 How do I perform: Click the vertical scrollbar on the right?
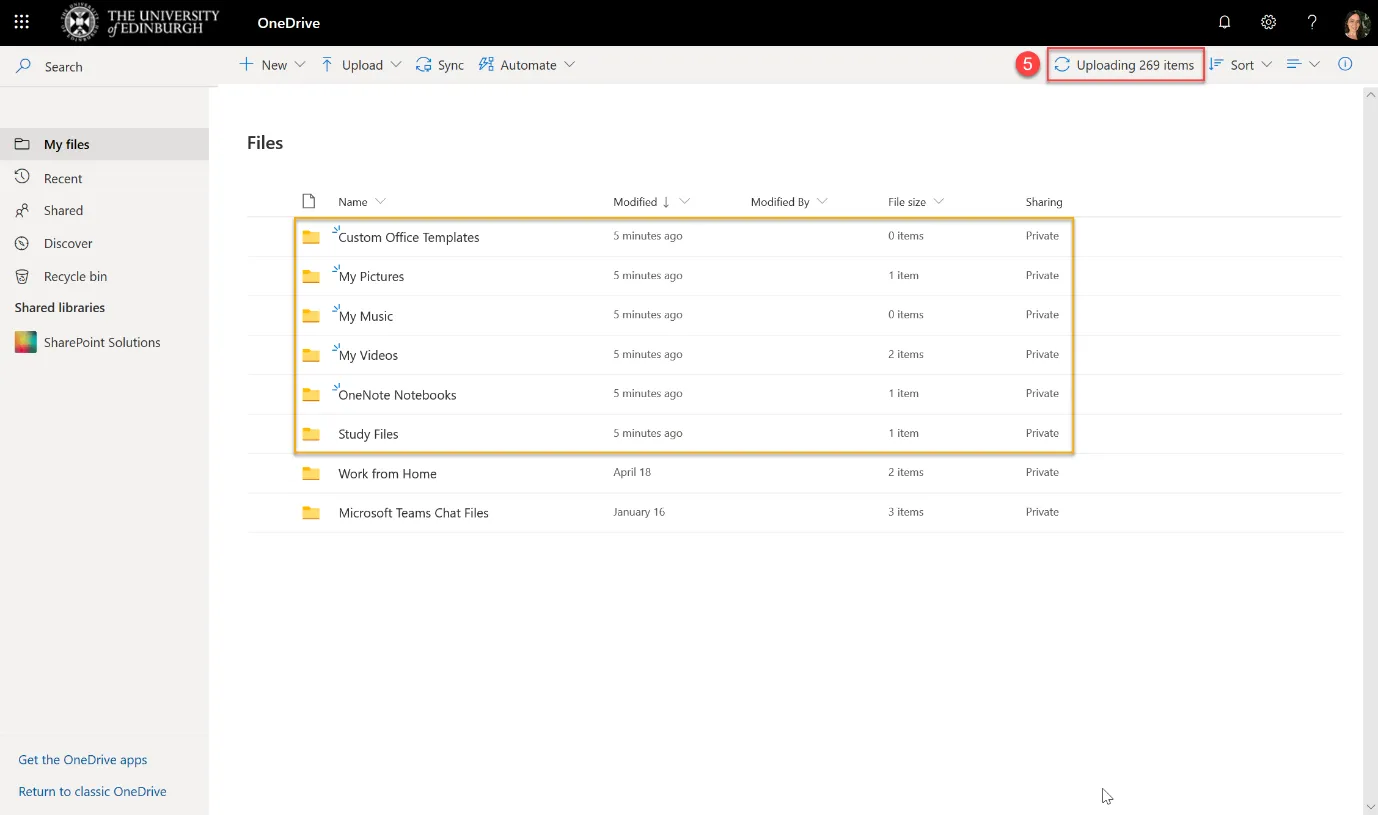point(1370,400)
